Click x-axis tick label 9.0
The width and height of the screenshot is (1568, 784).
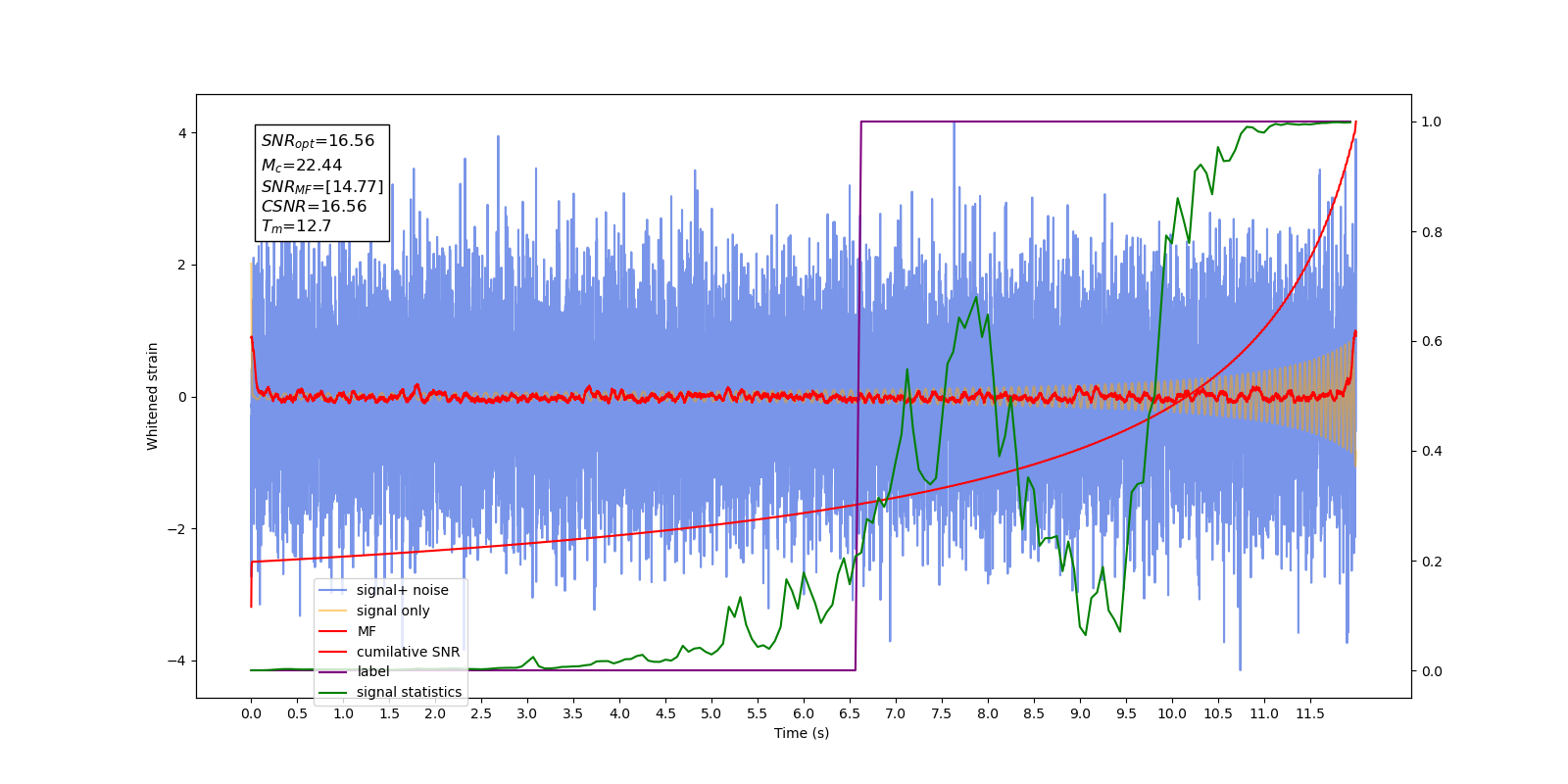pos(1080,713)
